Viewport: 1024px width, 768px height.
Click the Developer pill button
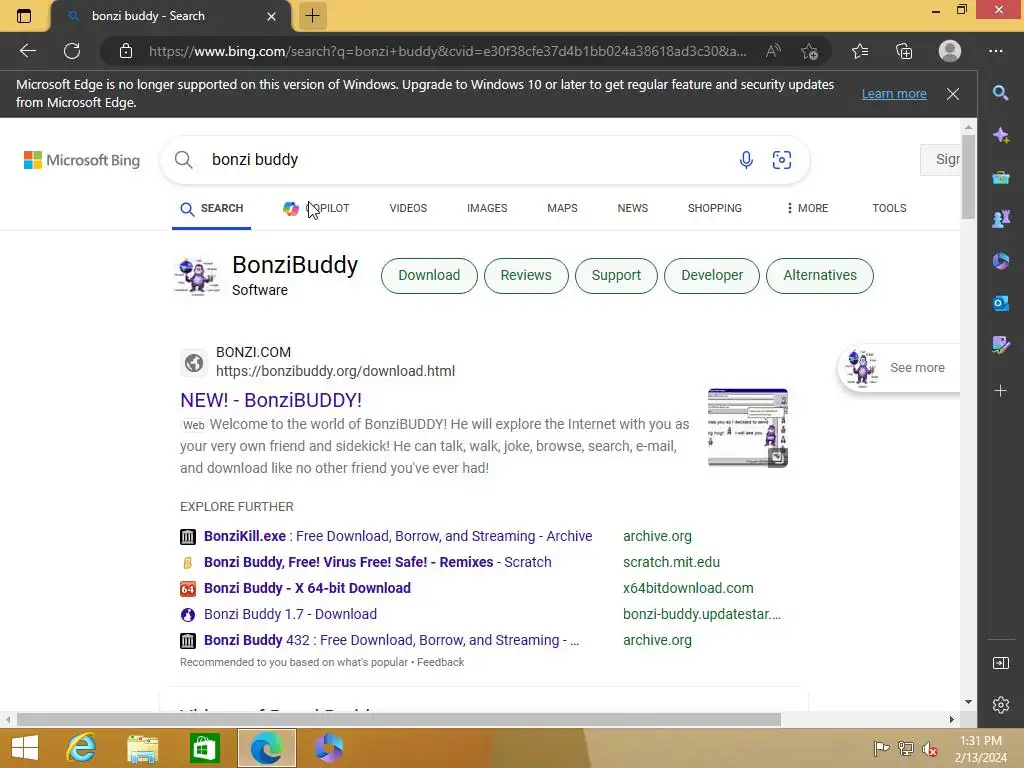[x=712, y=276]
